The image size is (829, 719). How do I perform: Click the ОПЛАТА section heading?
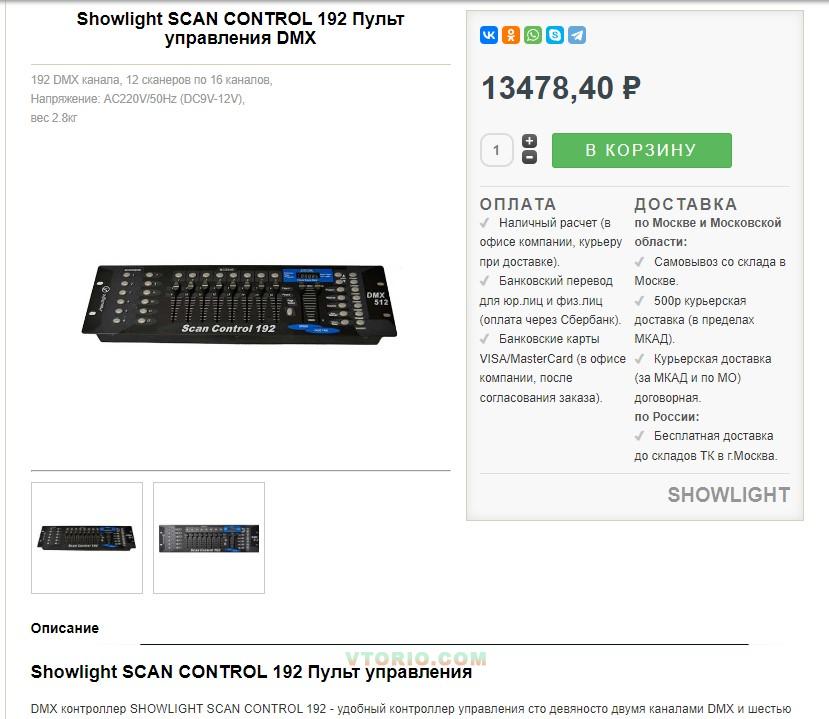pyautogui.click(x=518, y=204)
